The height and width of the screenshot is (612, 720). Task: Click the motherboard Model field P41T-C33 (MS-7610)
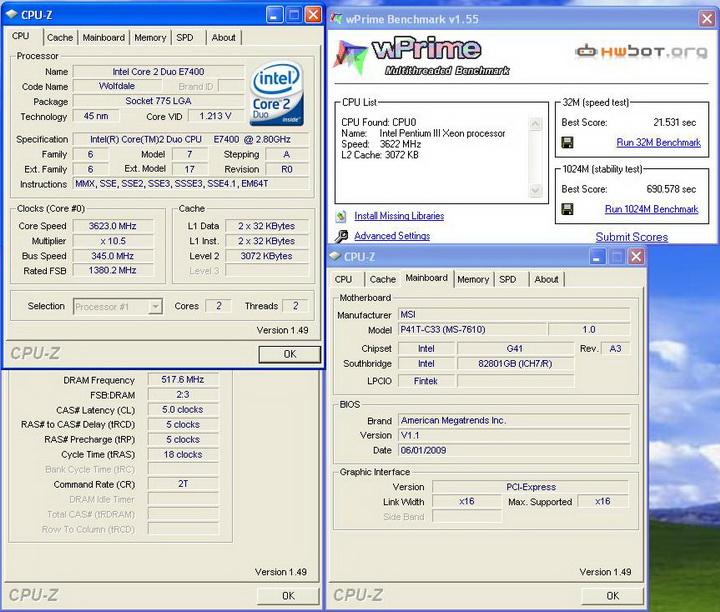click(472, 329)
